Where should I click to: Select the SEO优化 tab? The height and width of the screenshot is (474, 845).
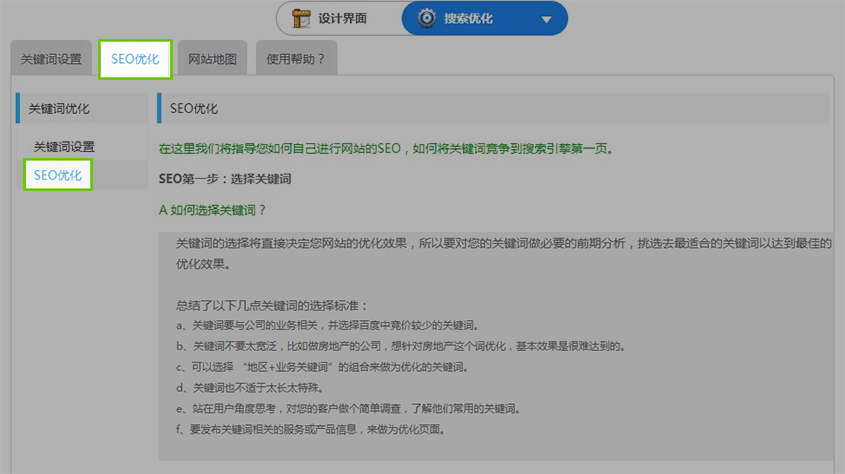coord(135,59)
